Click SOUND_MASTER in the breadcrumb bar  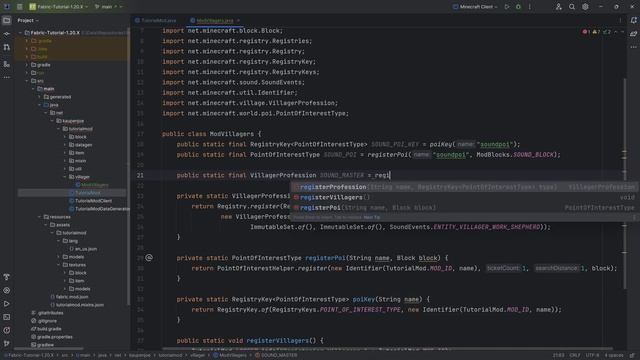tap(276, 355)
